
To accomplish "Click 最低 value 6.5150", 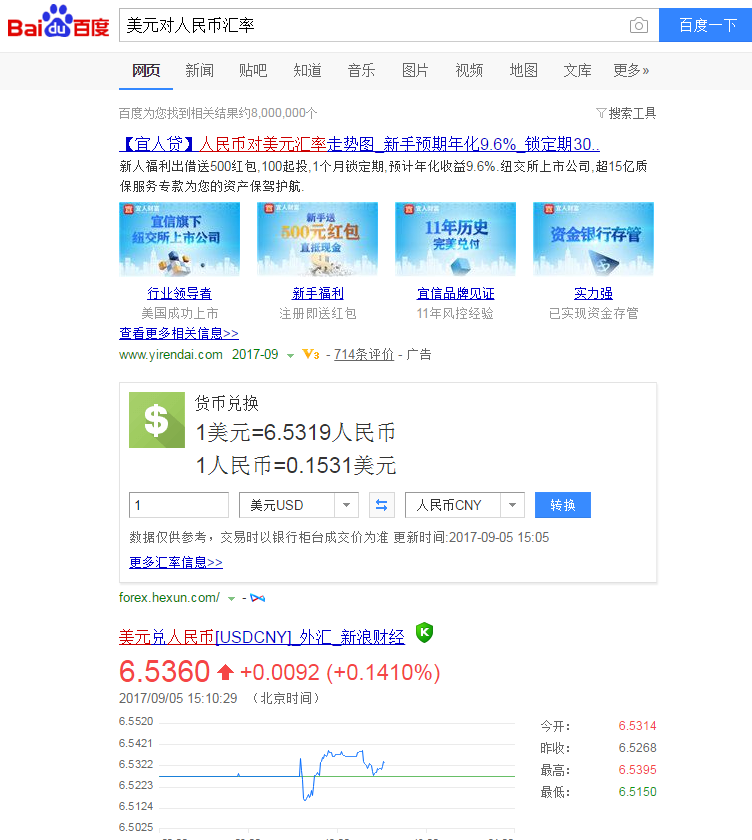I will click(x=637, y=792).
